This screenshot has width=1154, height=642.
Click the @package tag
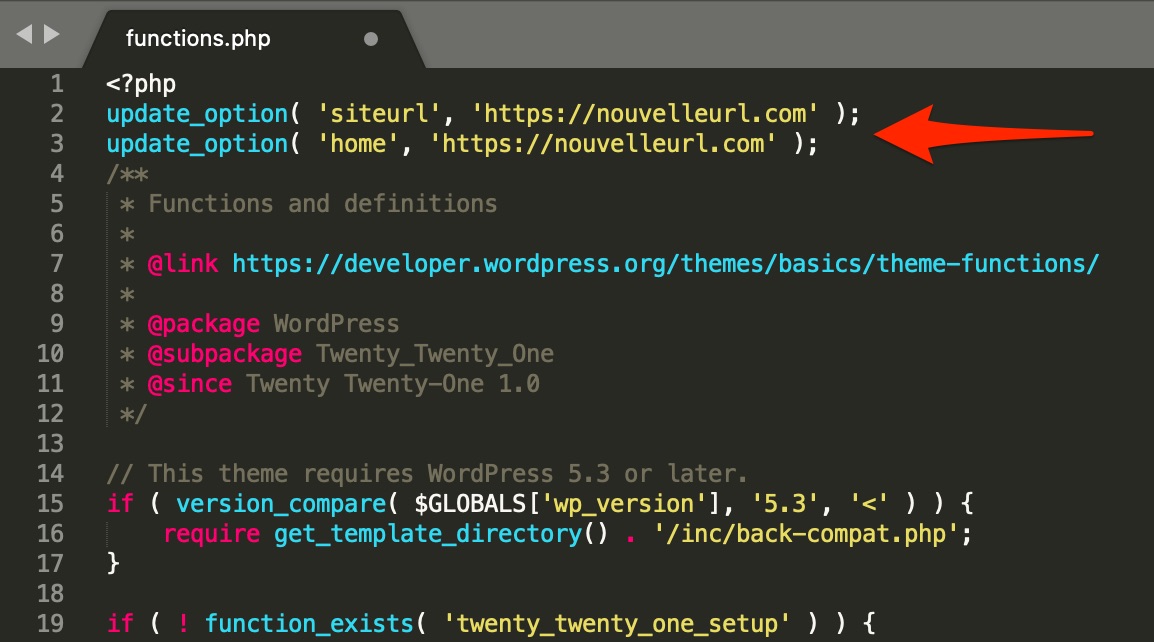point(204,324)
